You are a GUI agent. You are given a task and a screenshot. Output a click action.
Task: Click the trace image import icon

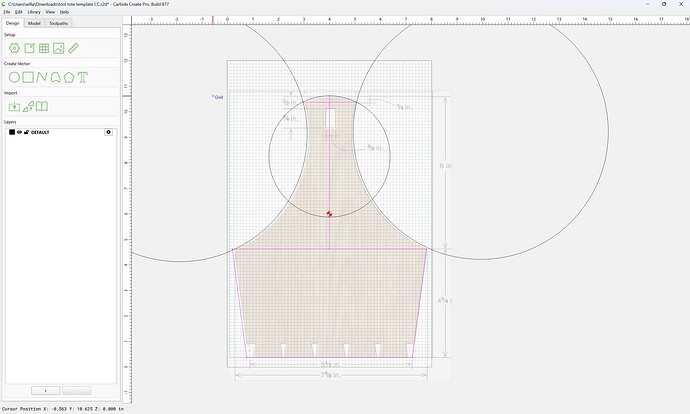28,106
